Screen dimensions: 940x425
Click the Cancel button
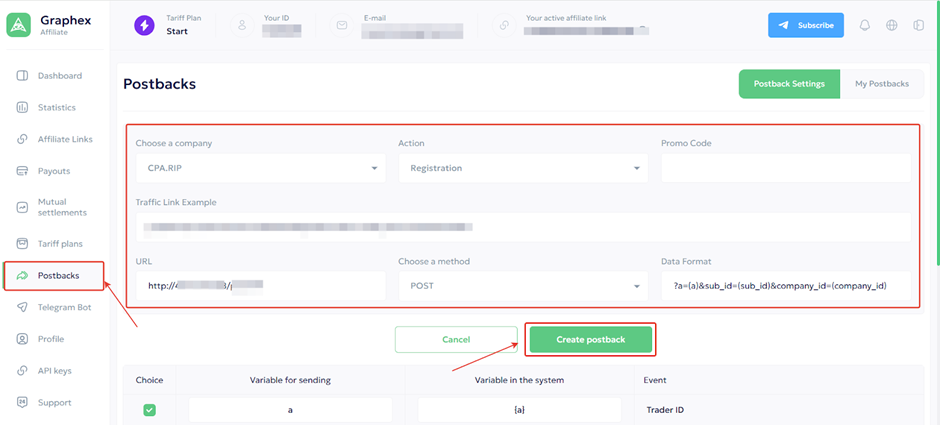pos(456,340)
